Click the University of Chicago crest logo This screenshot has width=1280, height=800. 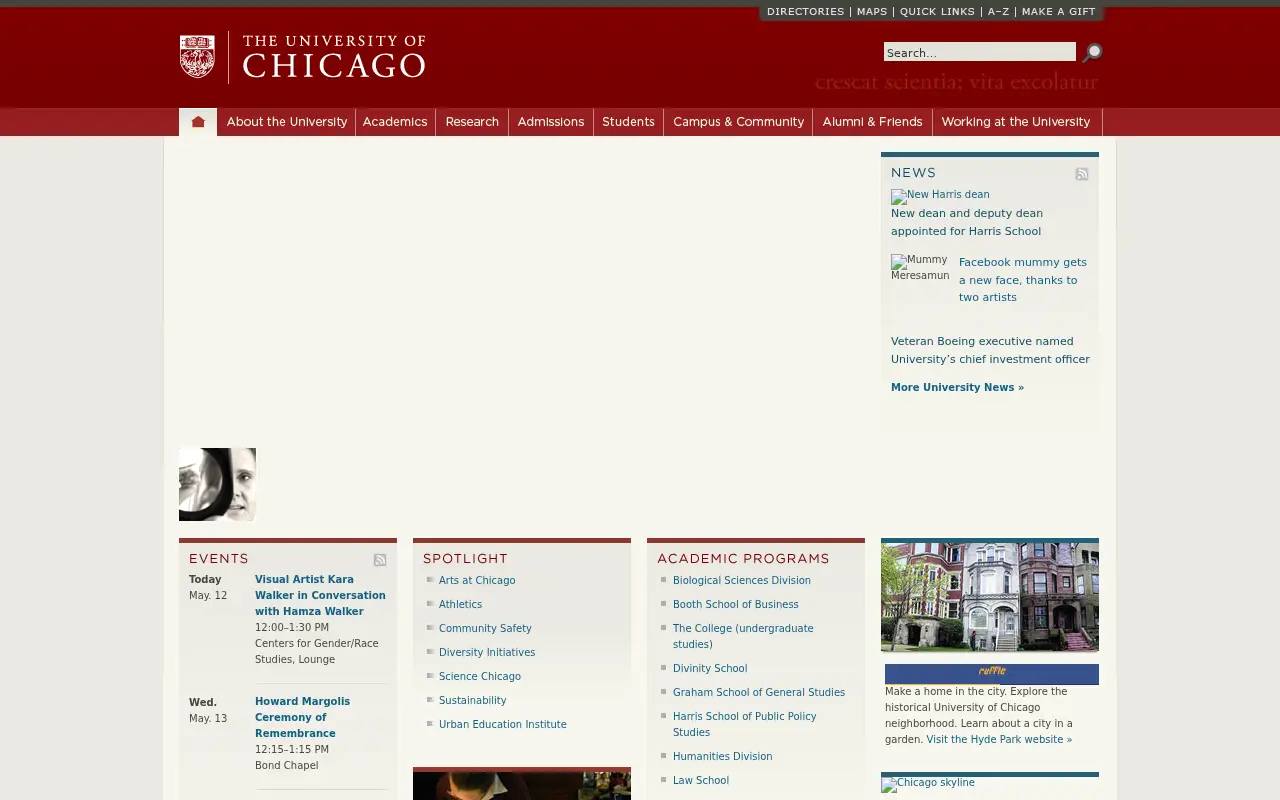[197, 57]
